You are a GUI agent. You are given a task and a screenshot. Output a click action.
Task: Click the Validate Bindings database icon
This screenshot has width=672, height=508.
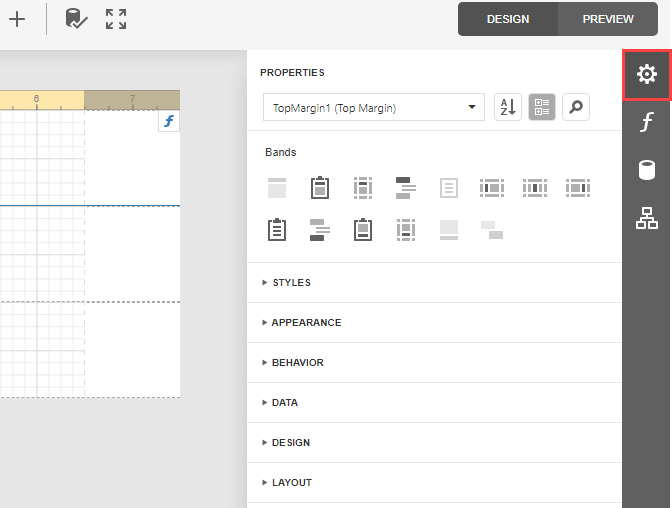(76, 19)
